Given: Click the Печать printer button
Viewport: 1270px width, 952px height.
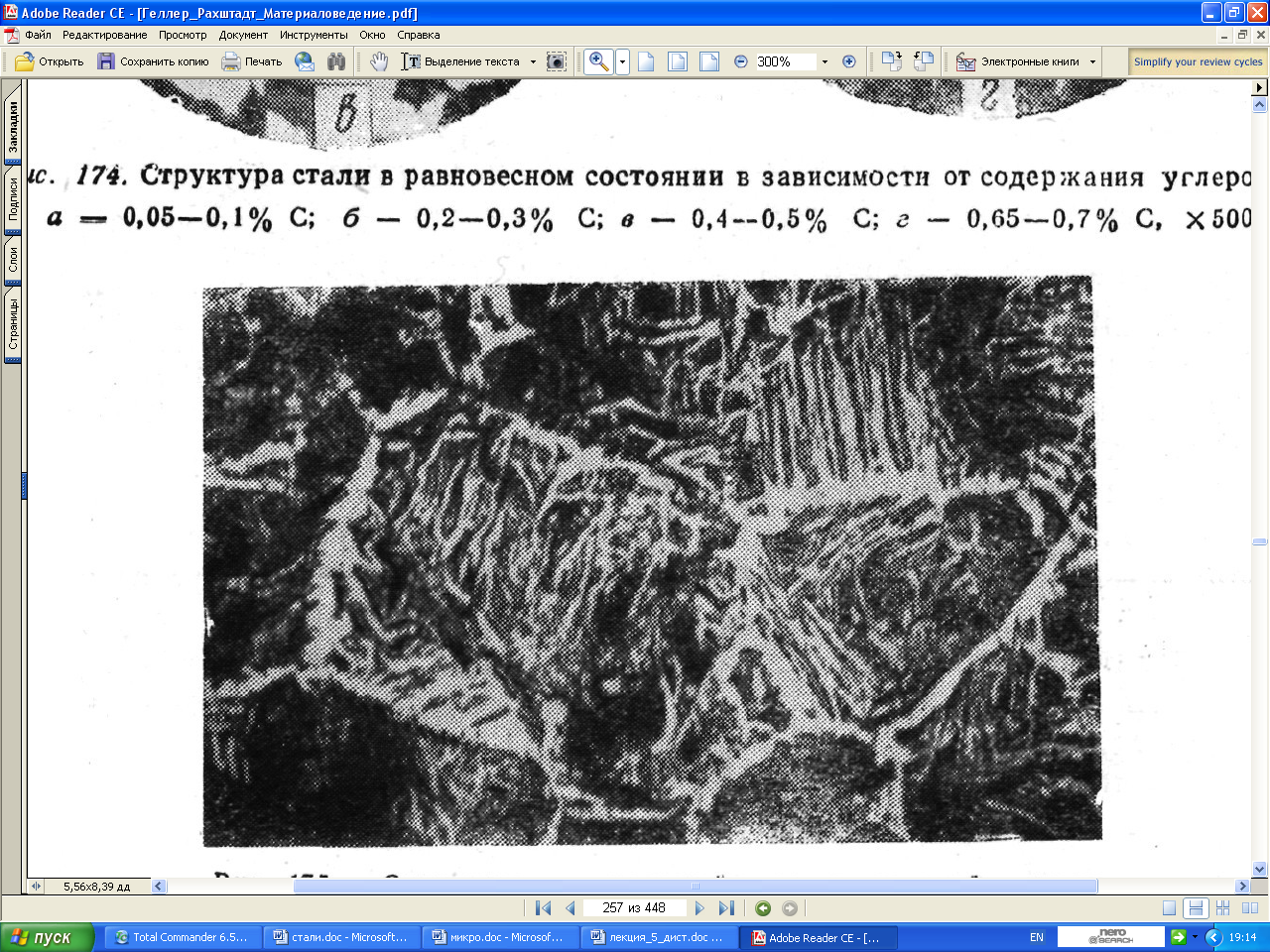Looking at the screenshot, I should click(x=253, y=61).
